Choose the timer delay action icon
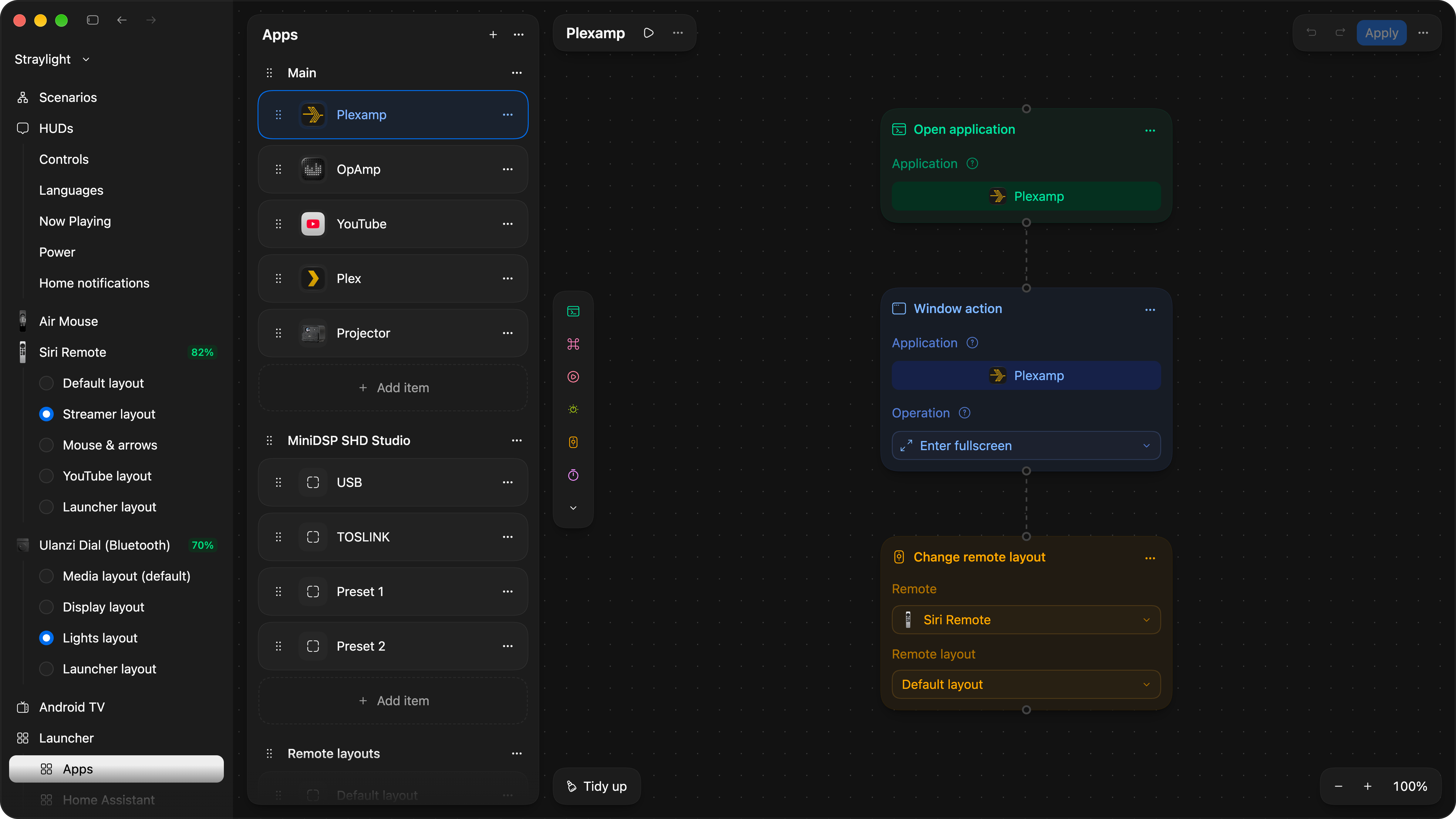 (573, 475)
